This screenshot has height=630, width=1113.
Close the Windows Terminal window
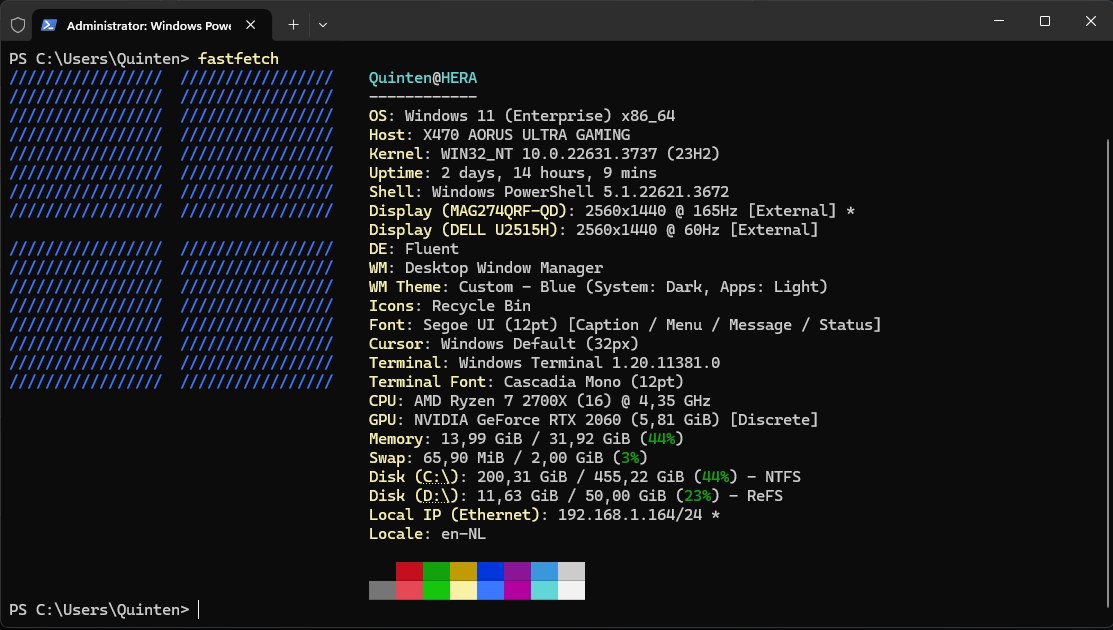click(1089, 21)
